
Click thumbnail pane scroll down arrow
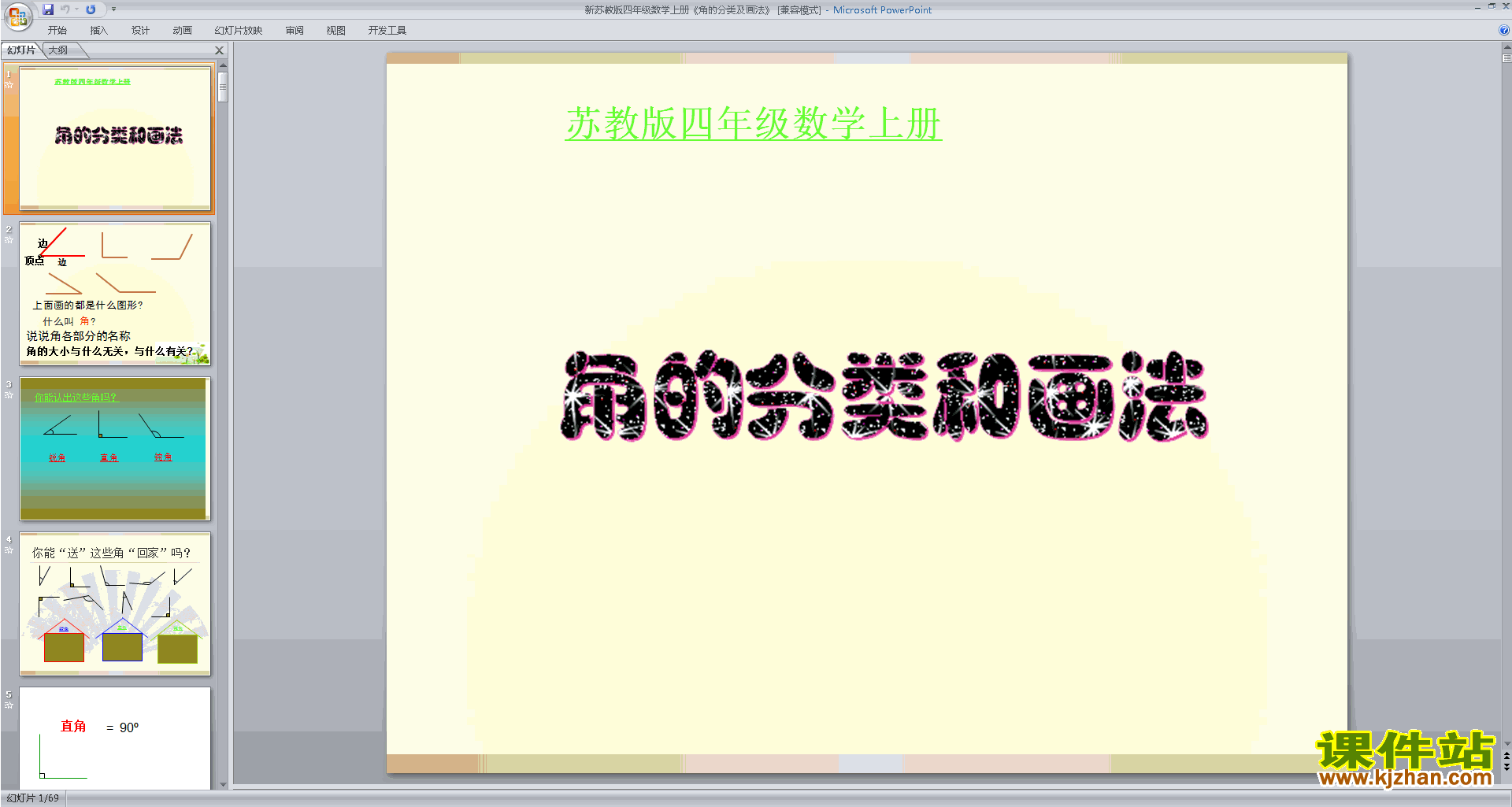coord(223,784)
